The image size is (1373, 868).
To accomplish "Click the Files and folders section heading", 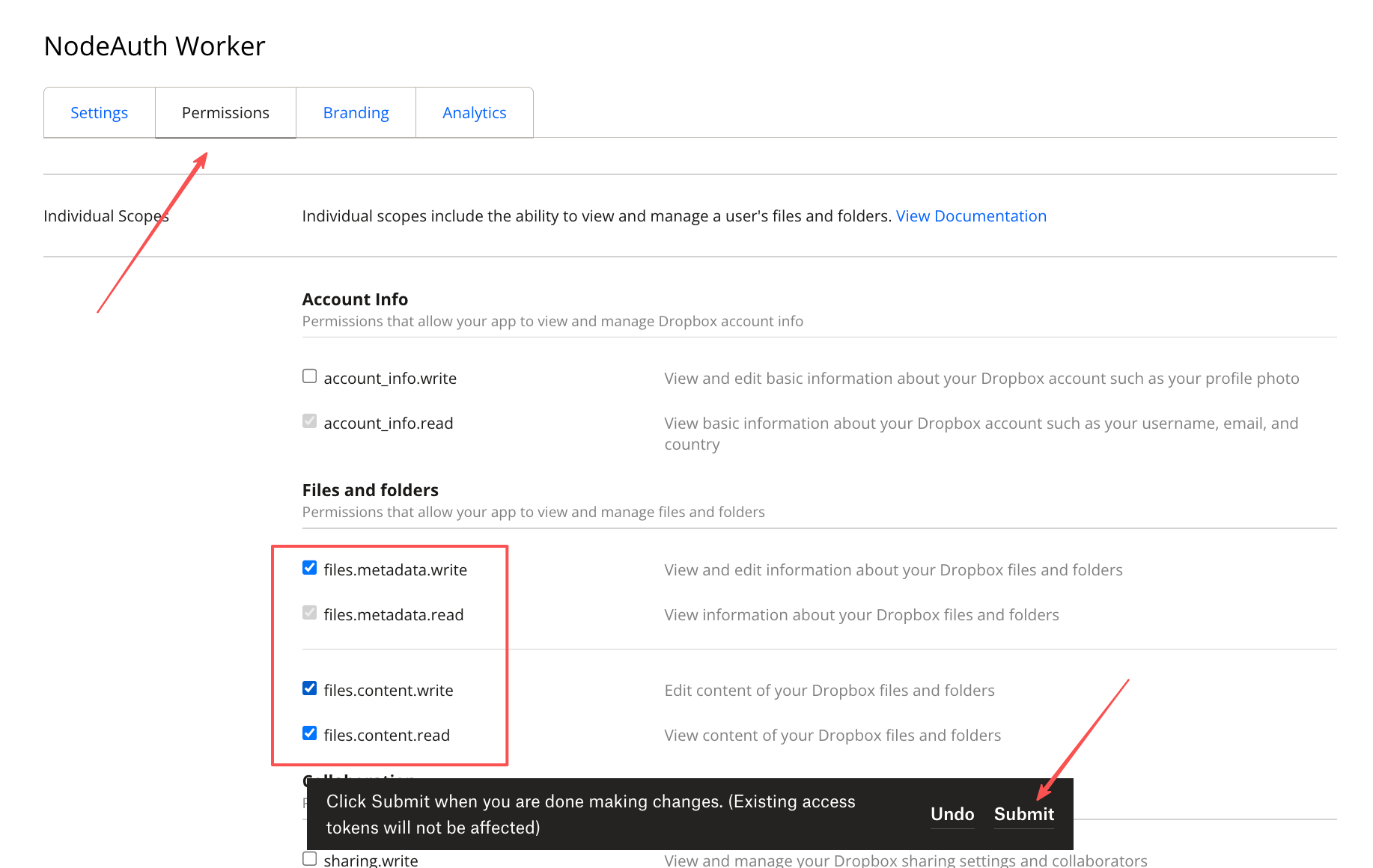I will (370, 490).
